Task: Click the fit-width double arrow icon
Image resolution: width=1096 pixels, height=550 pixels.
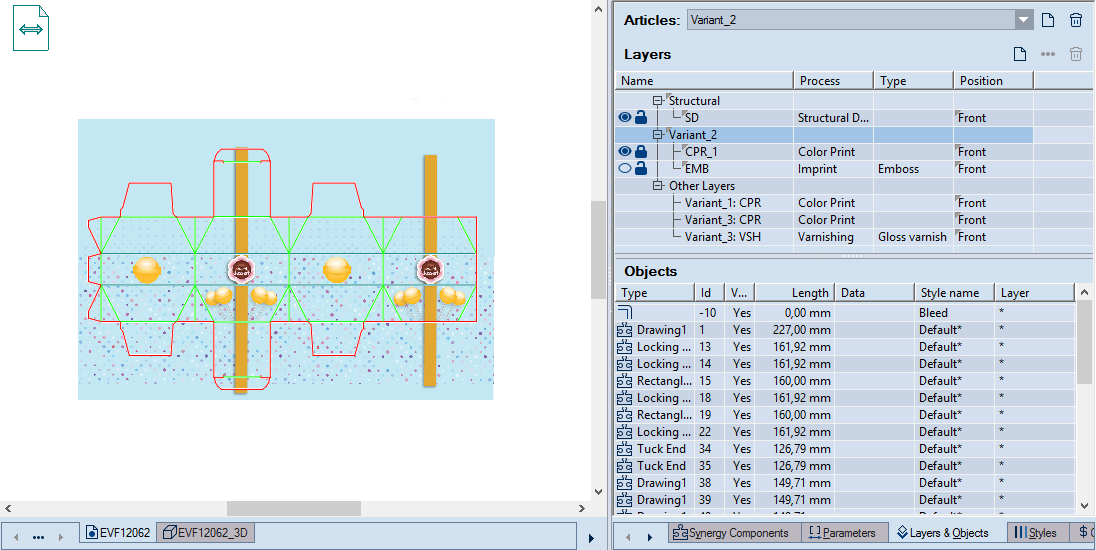Action: (31, 30)
